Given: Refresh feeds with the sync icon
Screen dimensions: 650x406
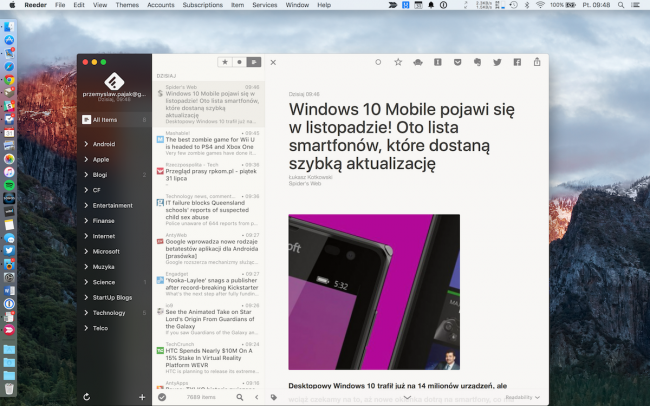Looking at the screenshot, I should [87, 397].
